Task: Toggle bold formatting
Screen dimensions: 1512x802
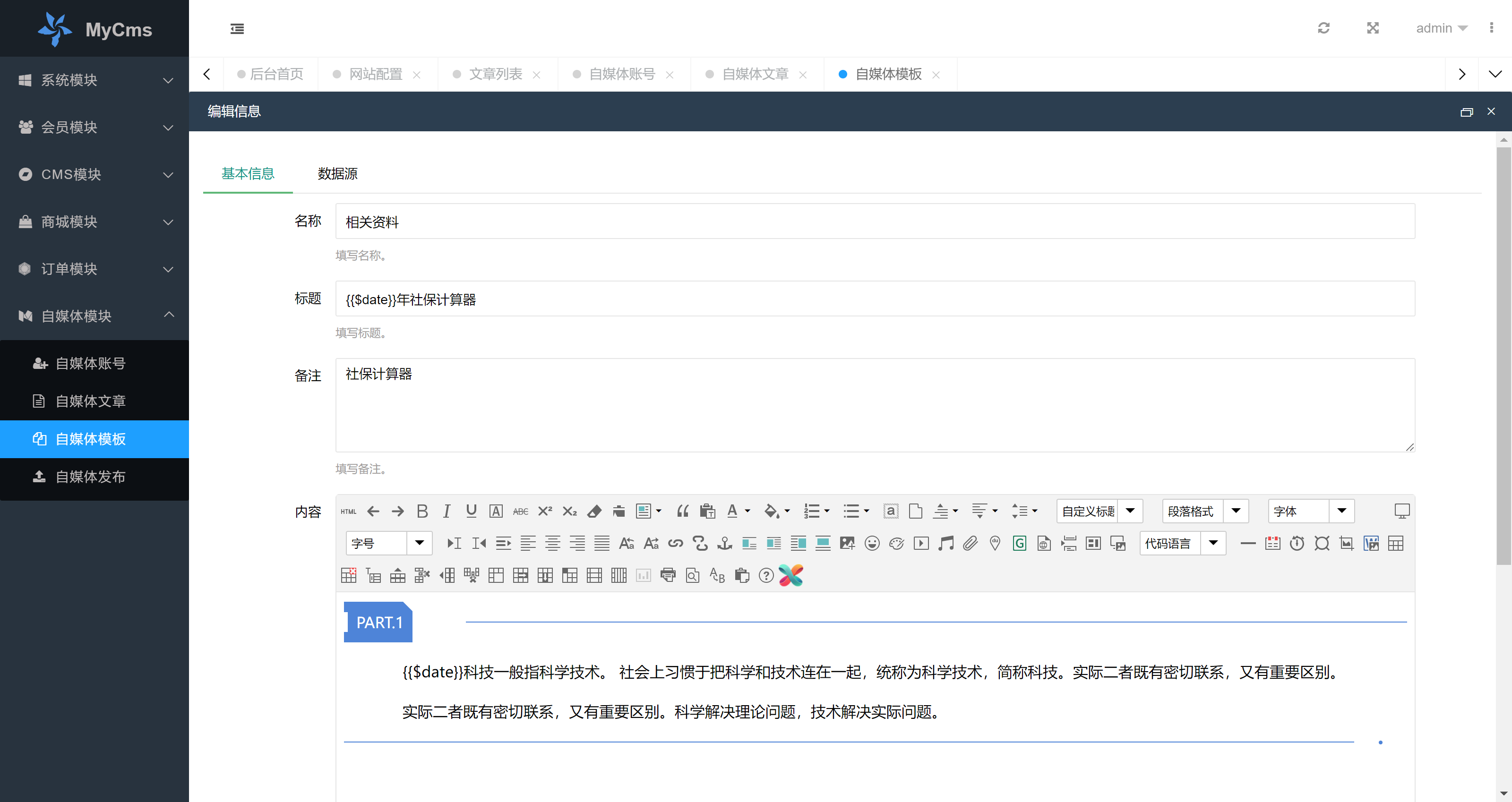Action: [422, 511]
